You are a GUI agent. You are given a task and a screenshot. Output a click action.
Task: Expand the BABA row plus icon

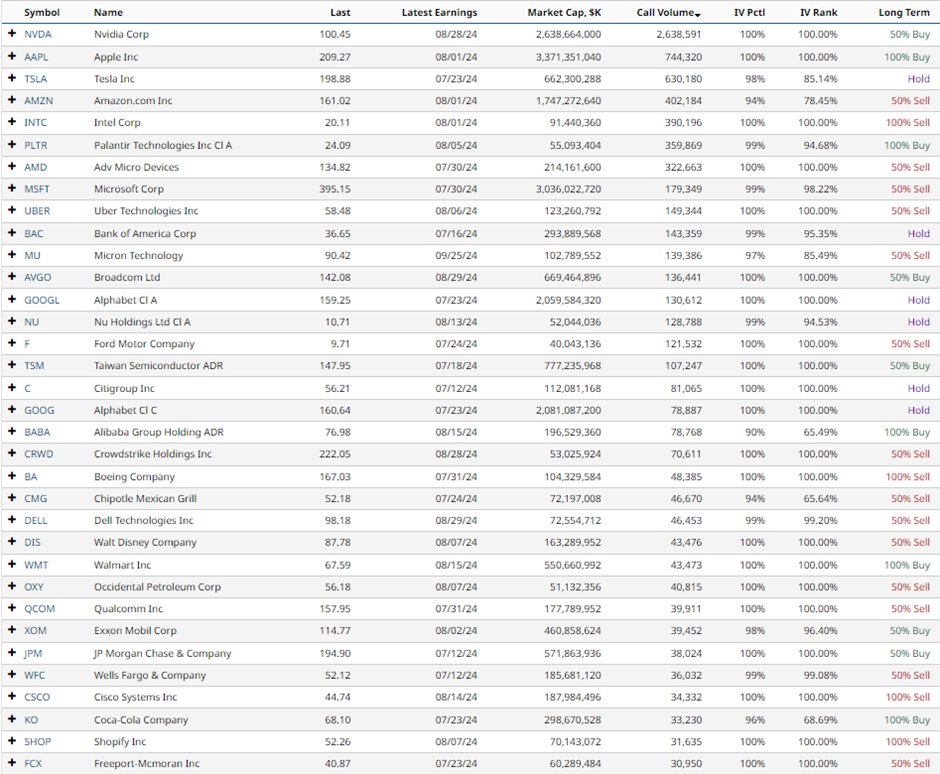[x=11, y=432]
